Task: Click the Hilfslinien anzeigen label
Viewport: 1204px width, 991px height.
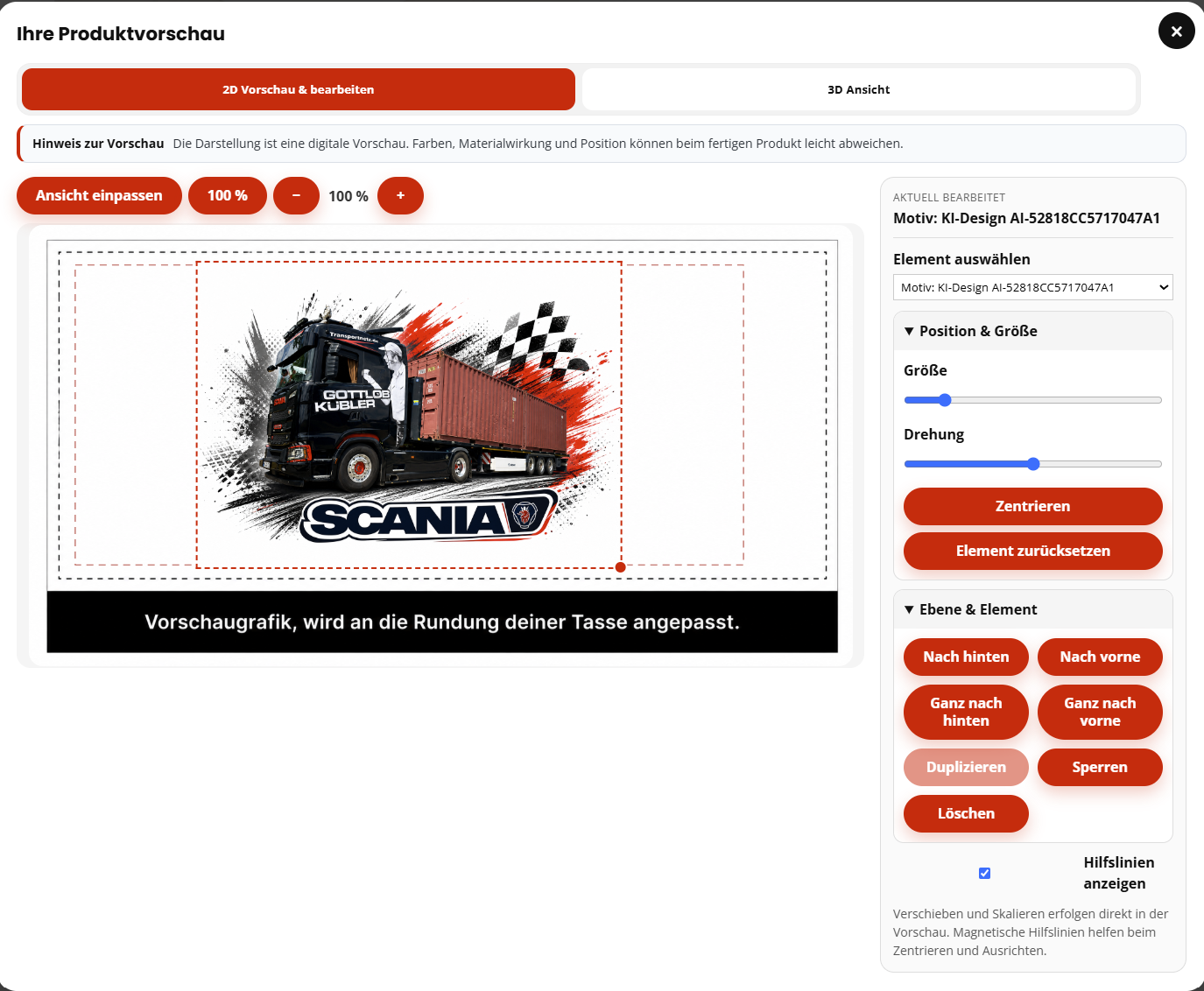Action: coord(1118,873)
